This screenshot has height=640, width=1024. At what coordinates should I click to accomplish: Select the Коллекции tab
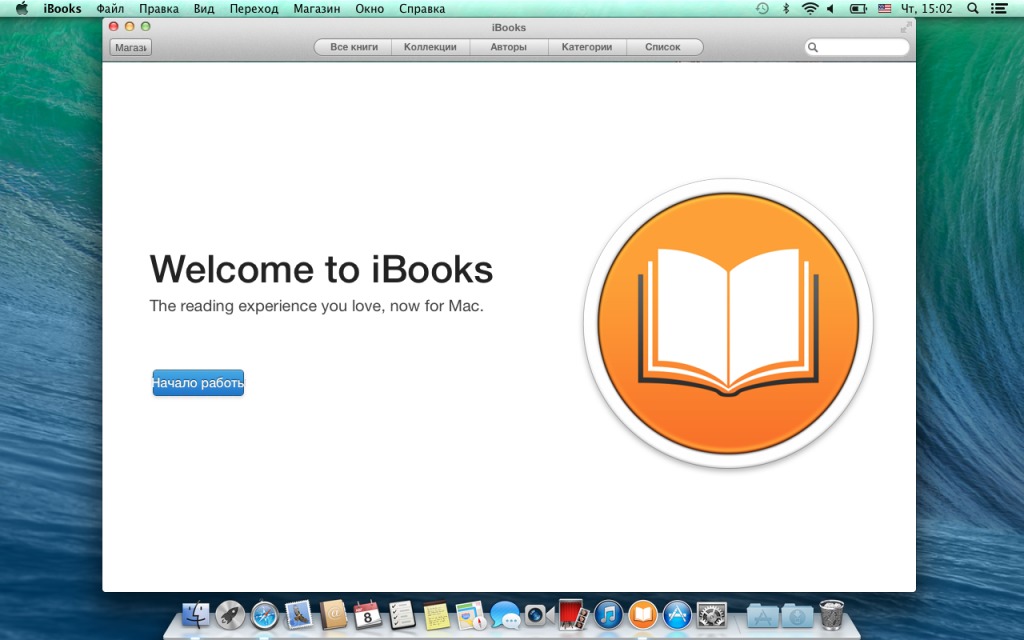(430, 47)
